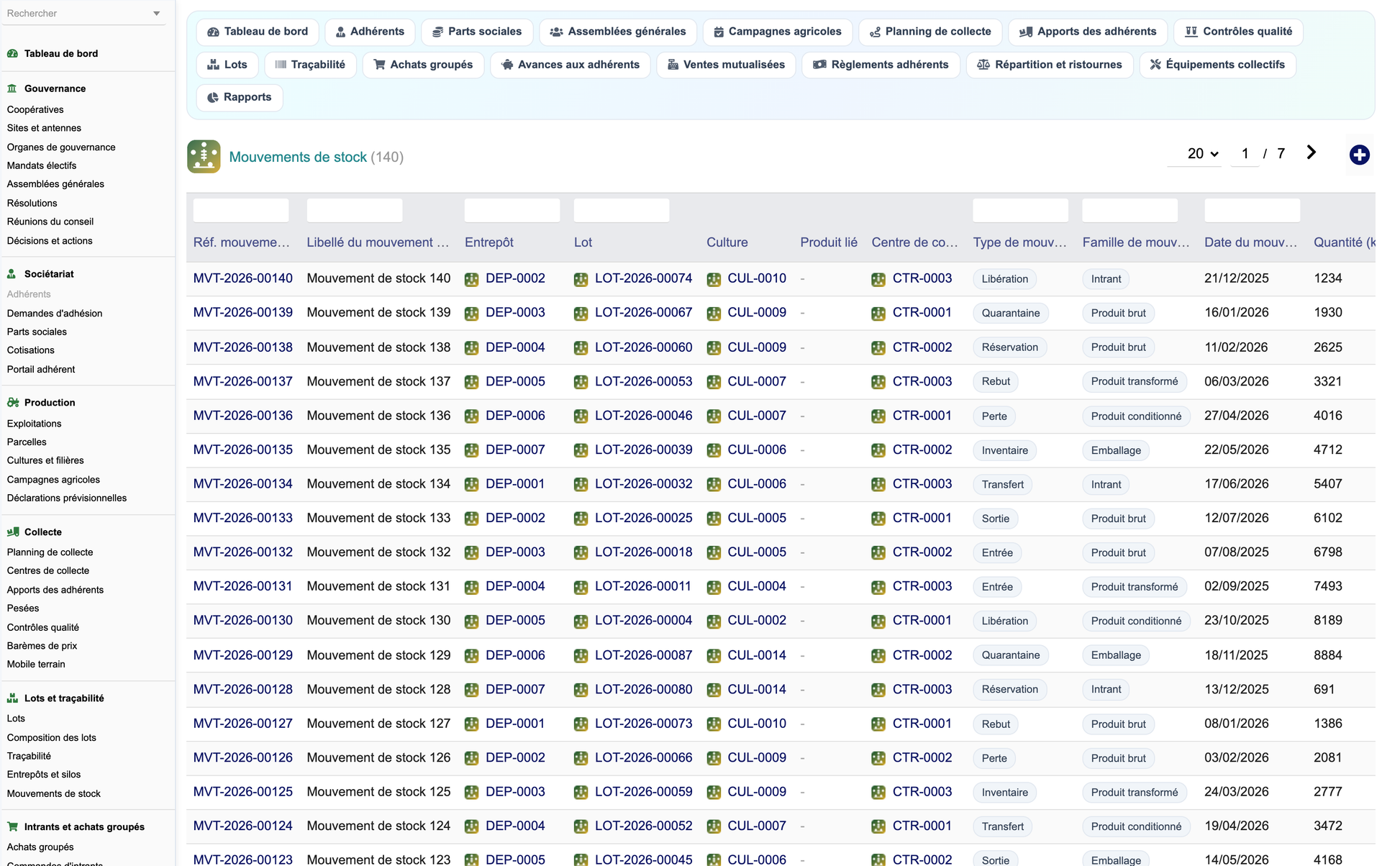Click the Assemblées générales people icon in top bar
The width and height of the screenshot is (1400, 866).
(x=556, y=32)
